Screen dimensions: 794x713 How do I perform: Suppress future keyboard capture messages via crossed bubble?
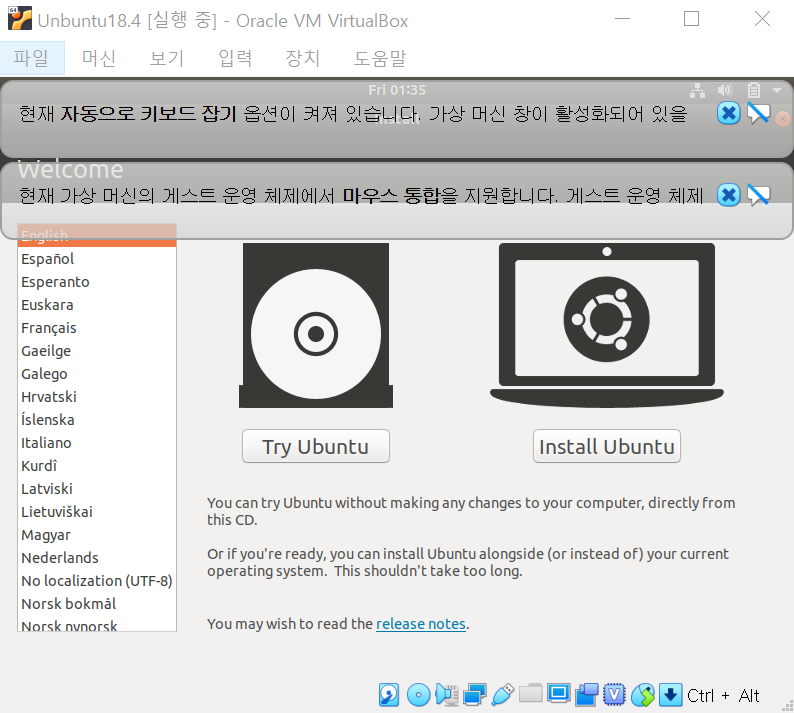(758, 113)
